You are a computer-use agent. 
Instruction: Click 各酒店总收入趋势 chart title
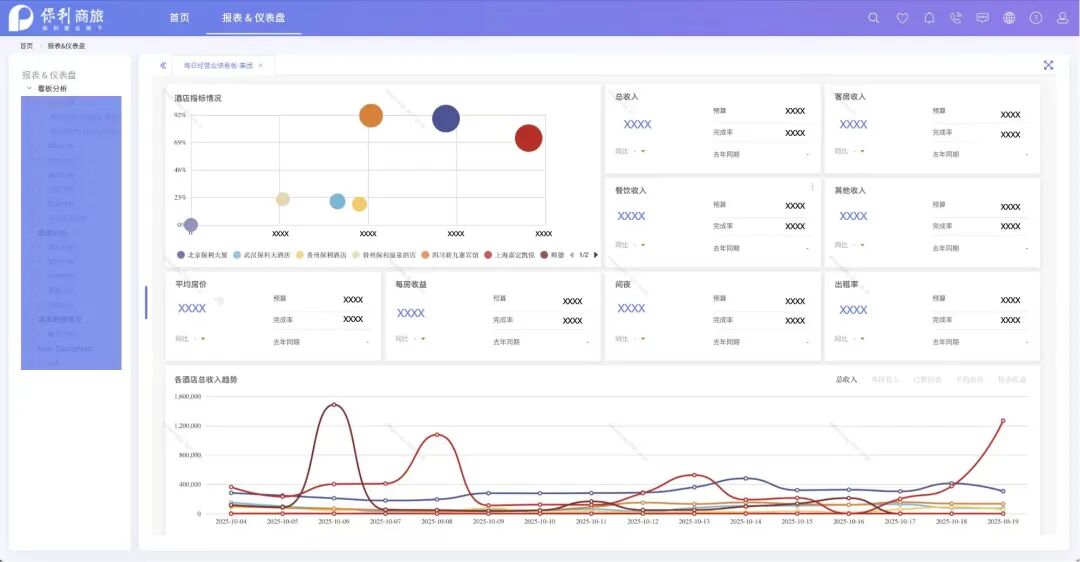coord(205,379)
